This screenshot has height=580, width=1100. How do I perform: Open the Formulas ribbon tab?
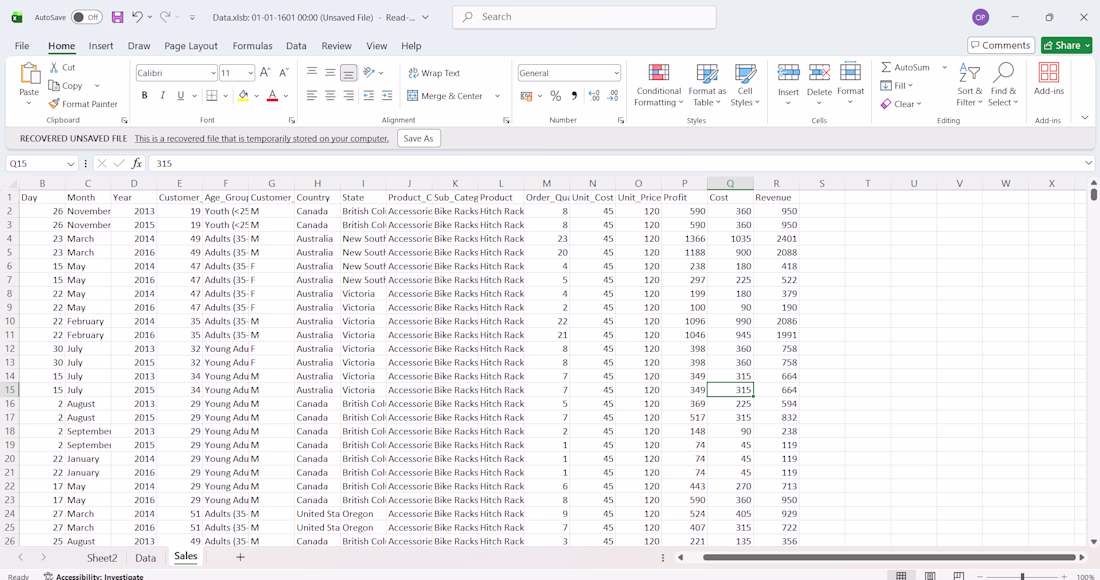click(x=252, y=46)
